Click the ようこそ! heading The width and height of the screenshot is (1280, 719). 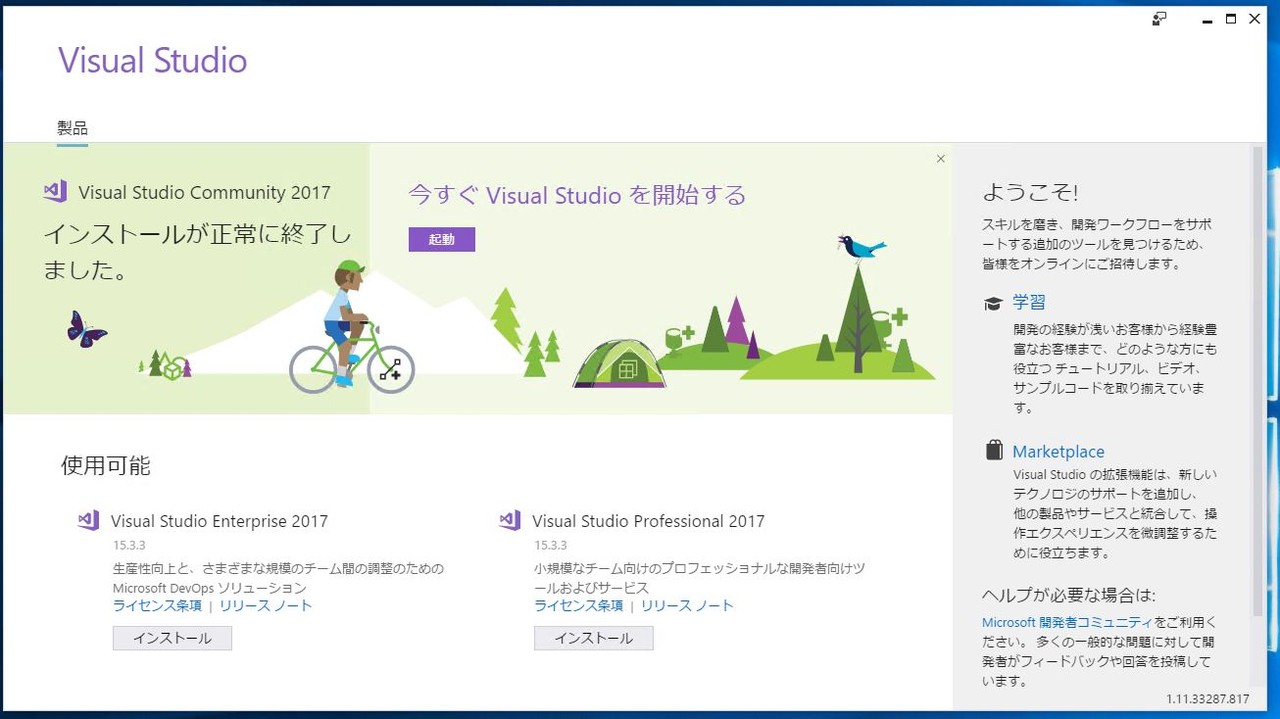click(1030, 193)
